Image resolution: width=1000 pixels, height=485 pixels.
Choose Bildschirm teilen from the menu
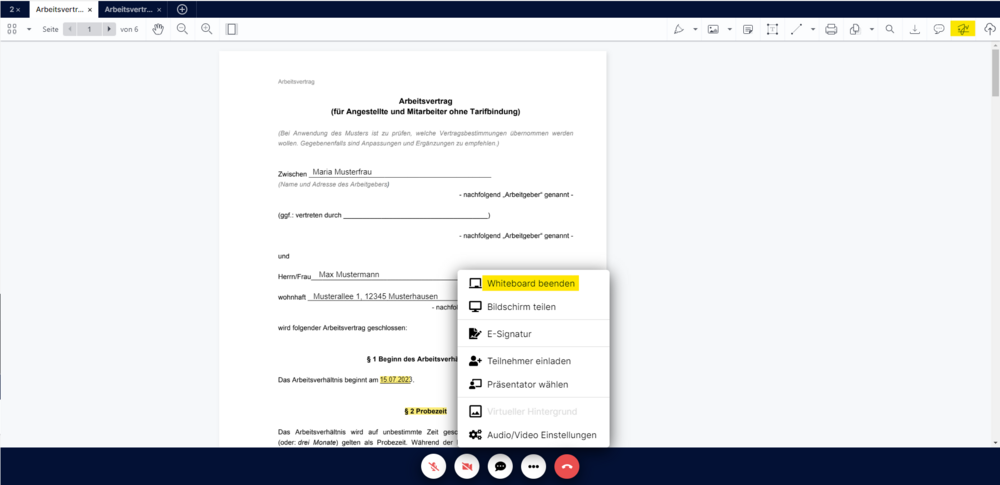tap(533, 306)
